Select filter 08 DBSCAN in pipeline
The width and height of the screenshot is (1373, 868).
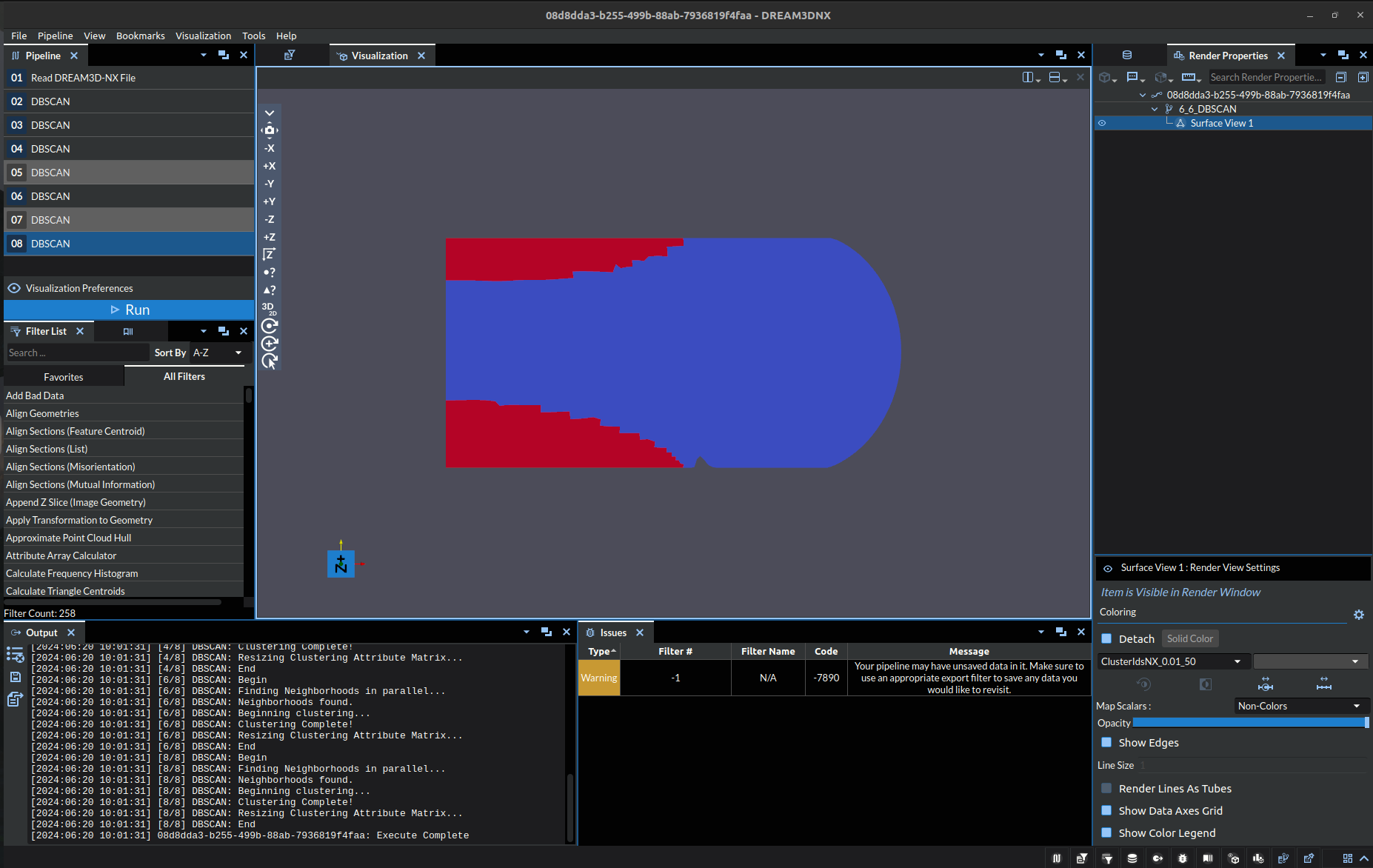coord(130,244)
